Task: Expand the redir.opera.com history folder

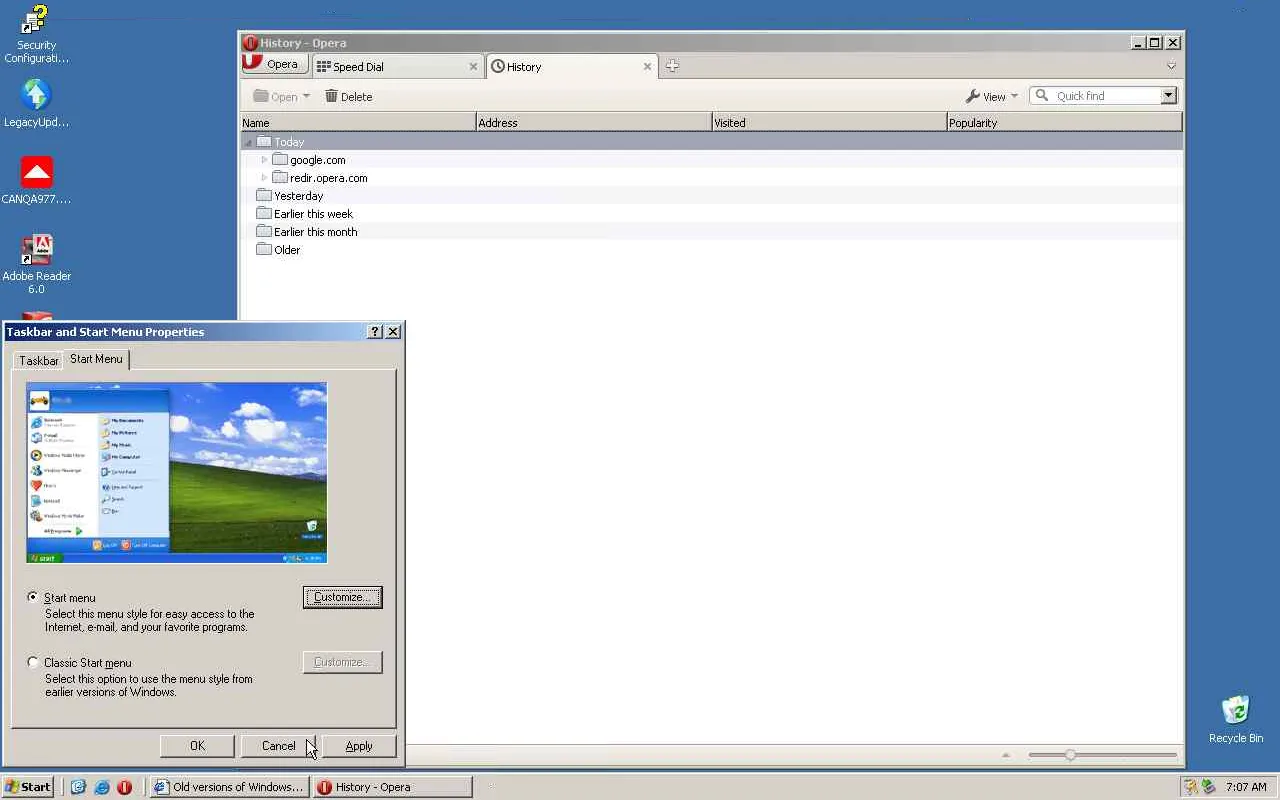Action: (x=264, y=178)
